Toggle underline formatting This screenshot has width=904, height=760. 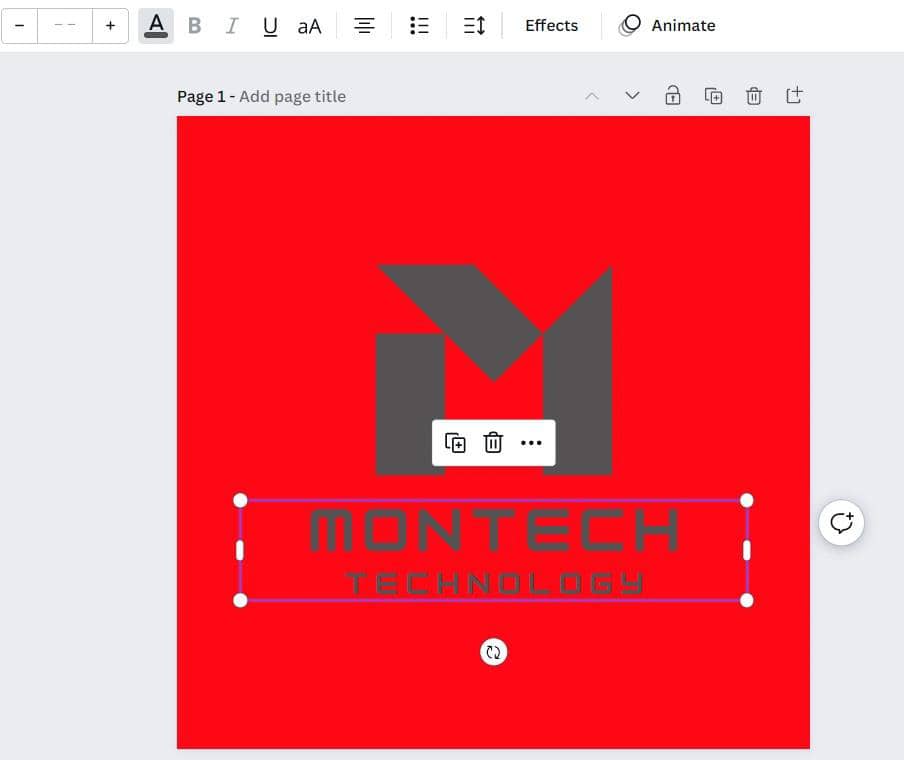(x=270, y=26)
